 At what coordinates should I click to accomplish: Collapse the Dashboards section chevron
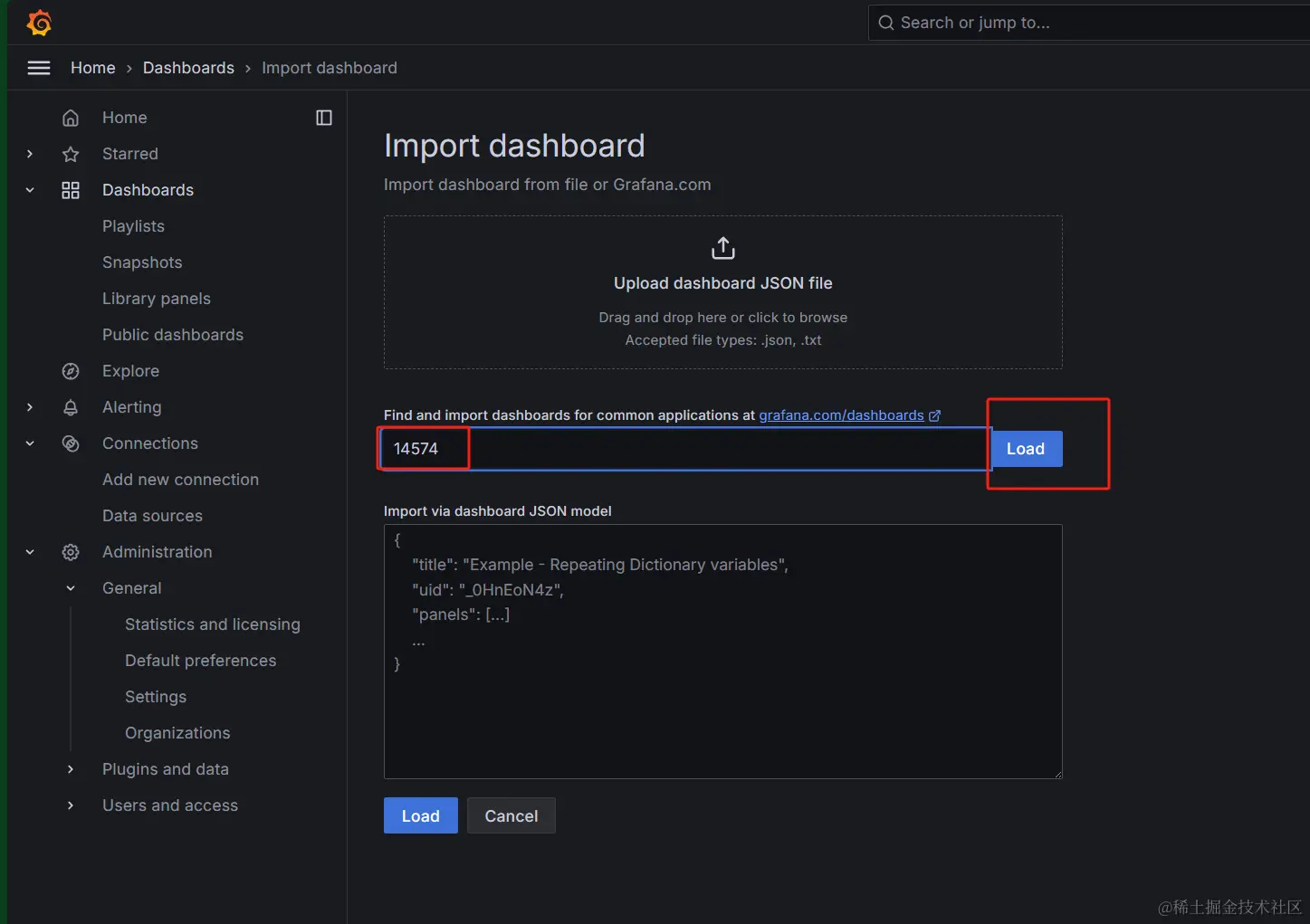30,190
